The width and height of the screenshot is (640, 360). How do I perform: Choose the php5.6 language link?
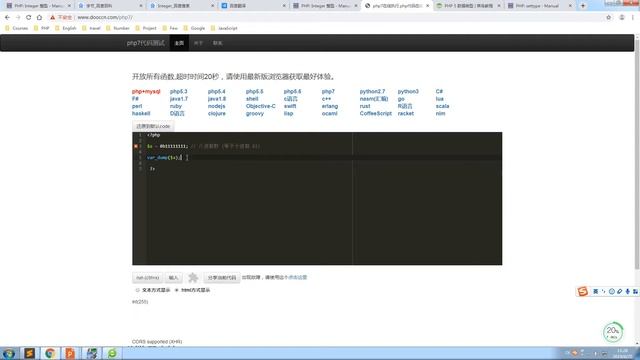(292, 91)
